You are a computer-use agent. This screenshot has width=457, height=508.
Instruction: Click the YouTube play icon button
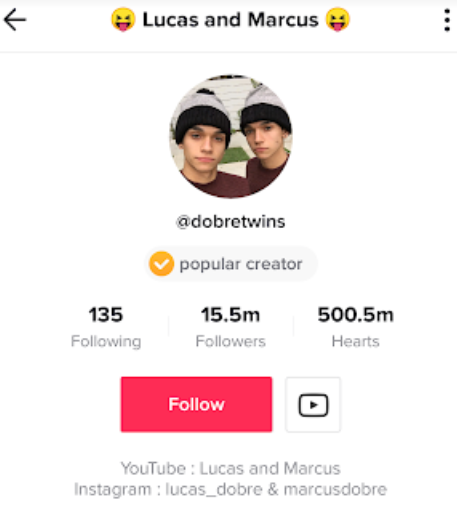313,405
